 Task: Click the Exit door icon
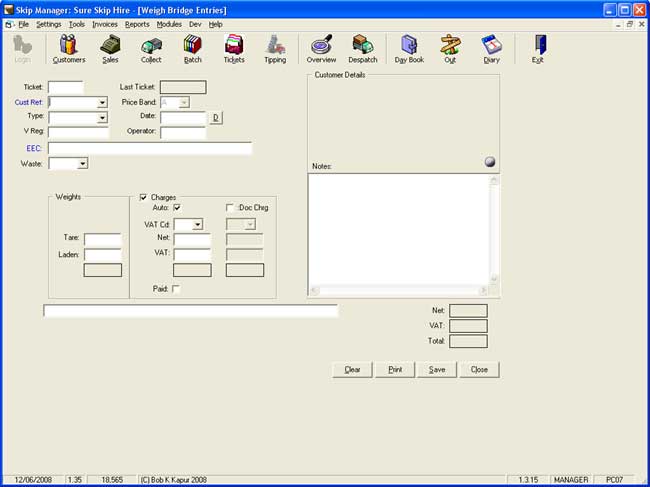point(538,49)
